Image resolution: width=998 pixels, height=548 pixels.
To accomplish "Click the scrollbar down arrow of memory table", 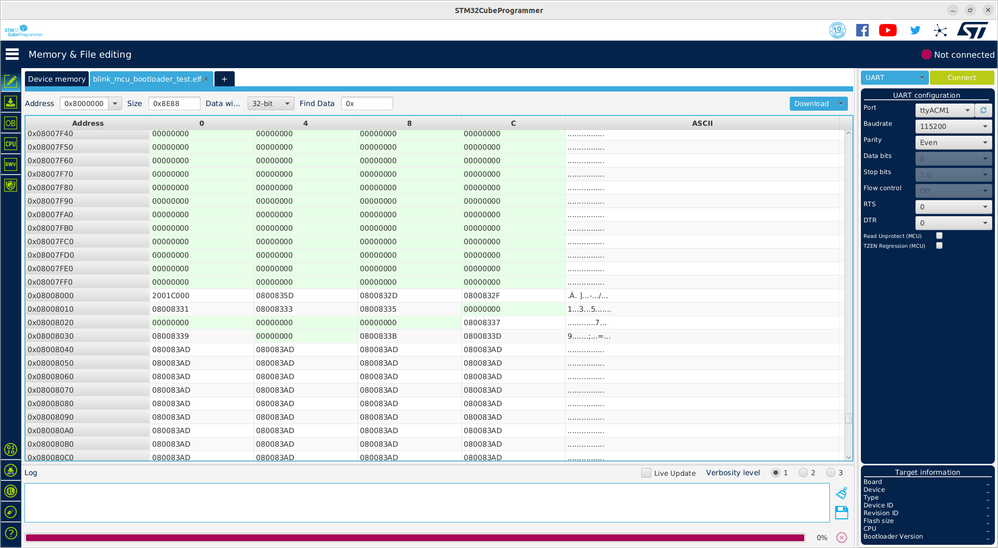I will point(848,457).
